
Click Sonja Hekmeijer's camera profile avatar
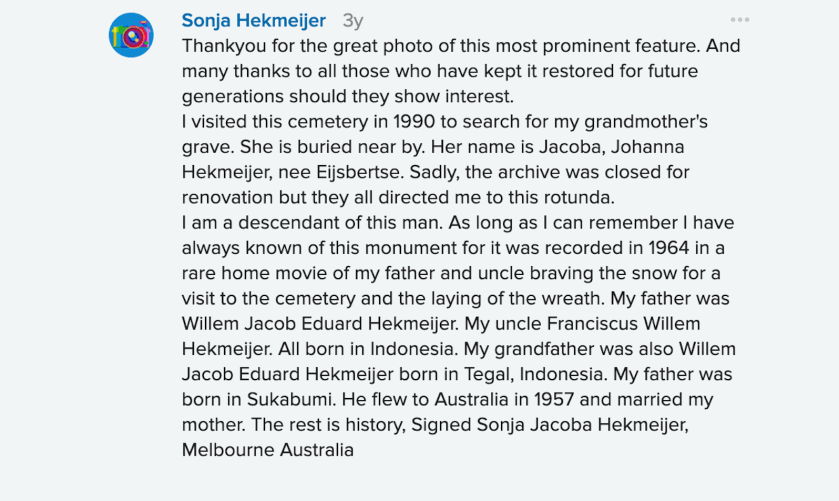(131, 35)
